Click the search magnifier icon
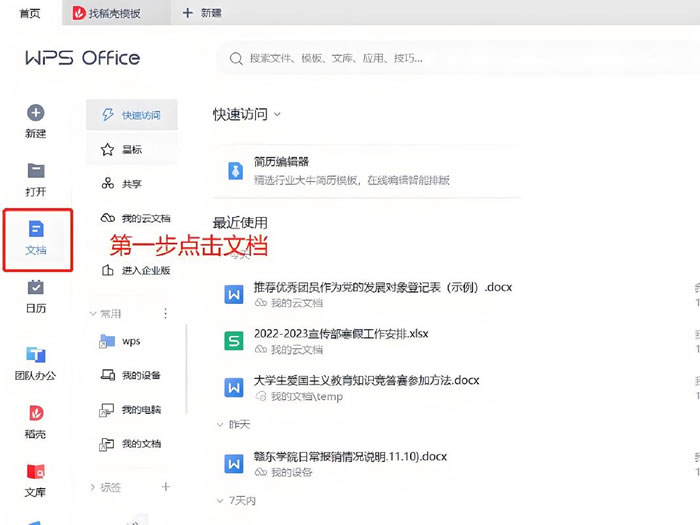 [x=236, y=58]
